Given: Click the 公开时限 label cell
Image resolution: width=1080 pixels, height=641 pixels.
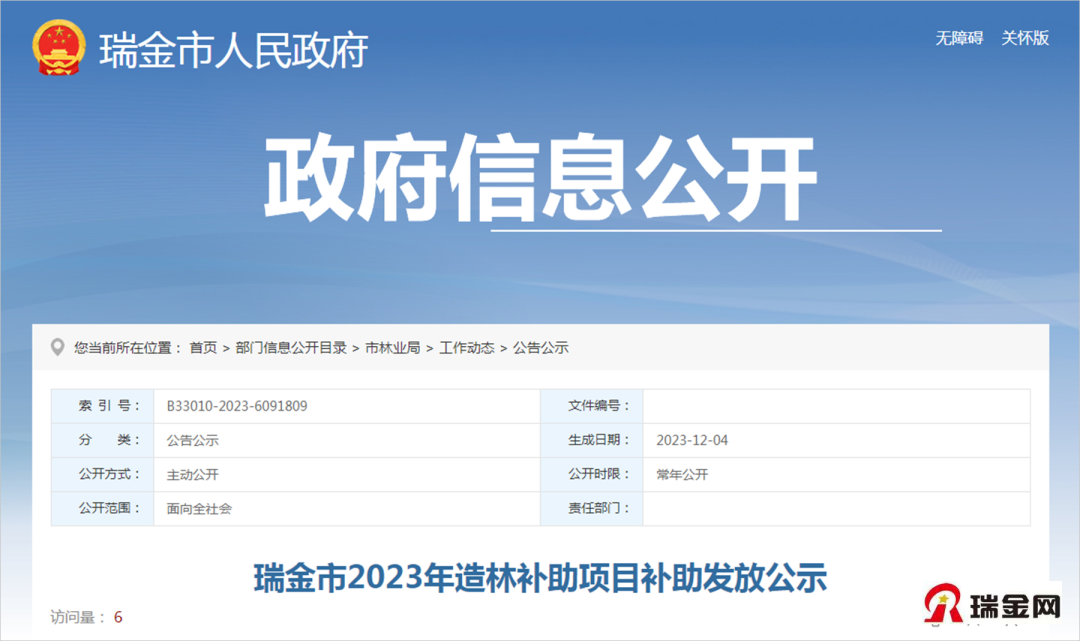Looking at the screenshot, I should (x=592, y=474).
